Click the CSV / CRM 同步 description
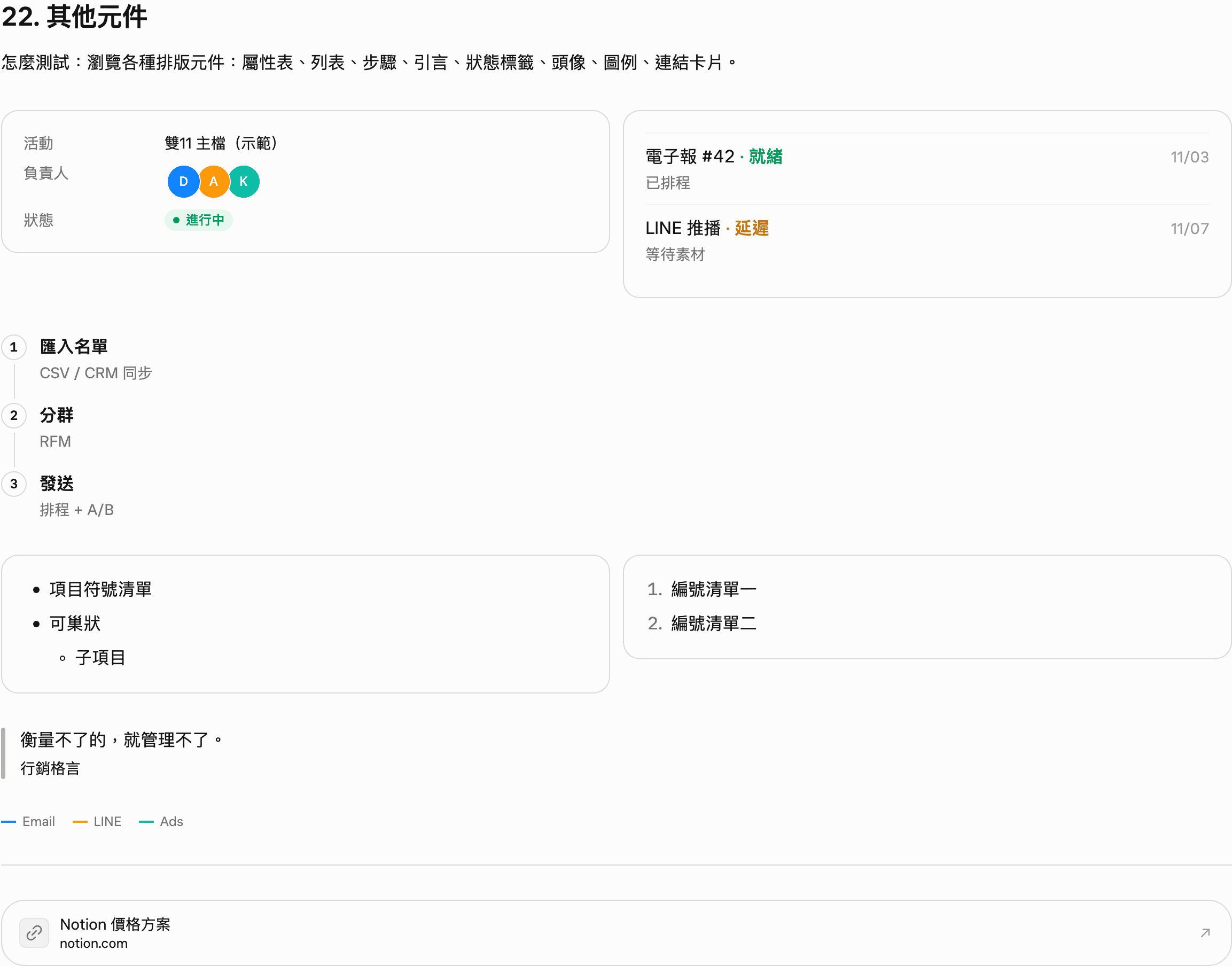This screenshot has width=1232, height=966. click(96, 373)
